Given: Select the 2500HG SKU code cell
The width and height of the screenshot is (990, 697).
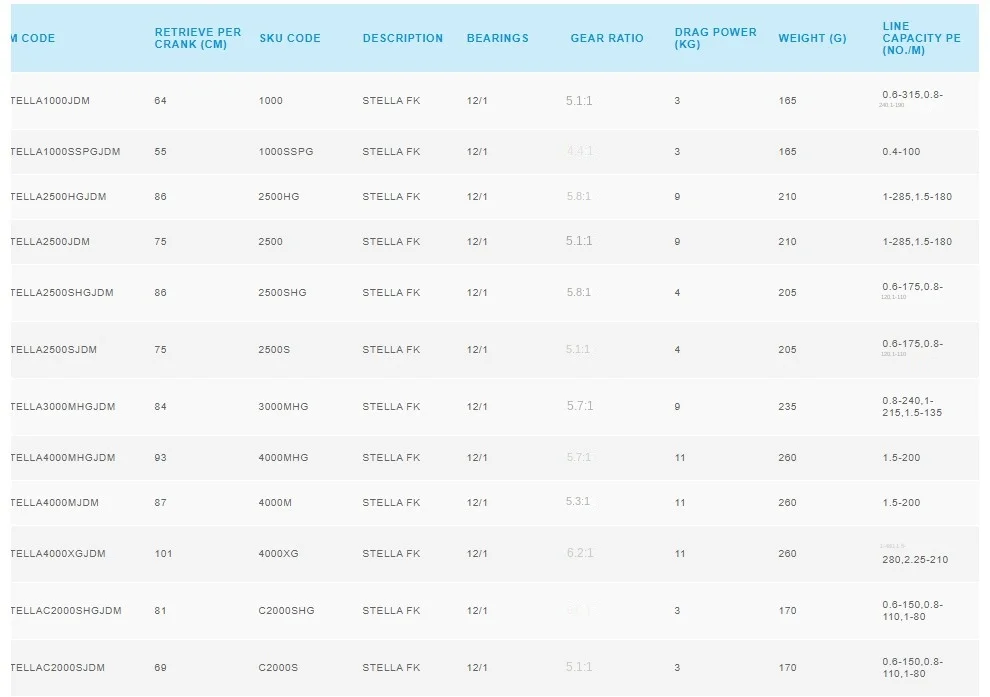Looking at the screenshot, I should pyautogui.click(x=278, y=197).
